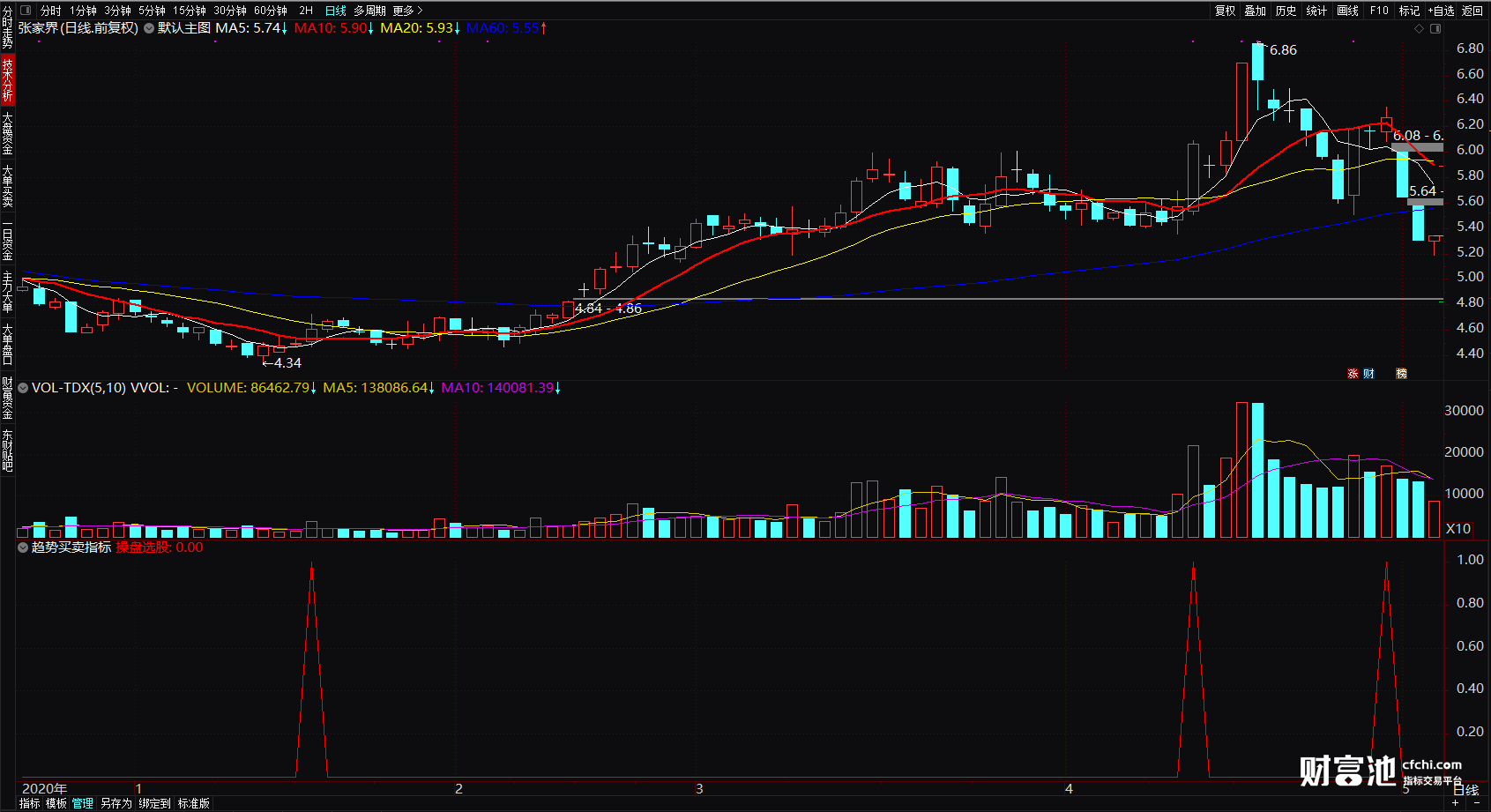Click the 叠加 overlay button

1256,11
